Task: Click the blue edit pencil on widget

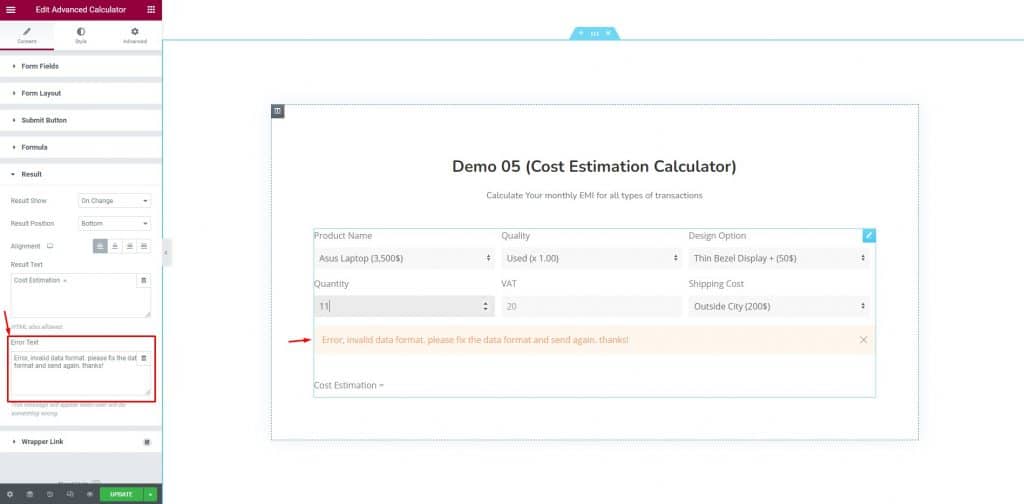Action: tap(869, 236)
